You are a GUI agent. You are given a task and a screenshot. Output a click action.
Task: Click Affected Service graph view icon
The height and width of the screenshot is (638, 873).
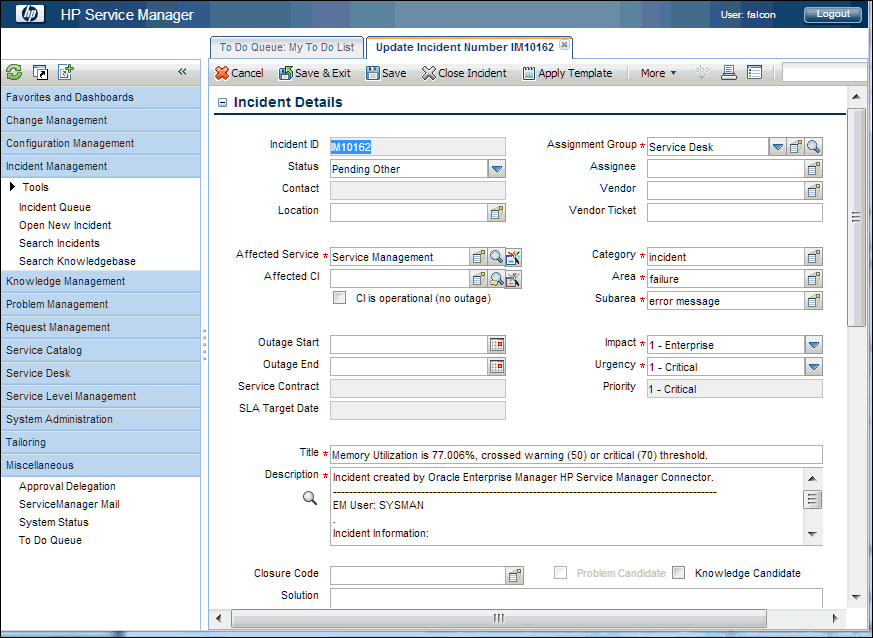click(x=513, y=257)
